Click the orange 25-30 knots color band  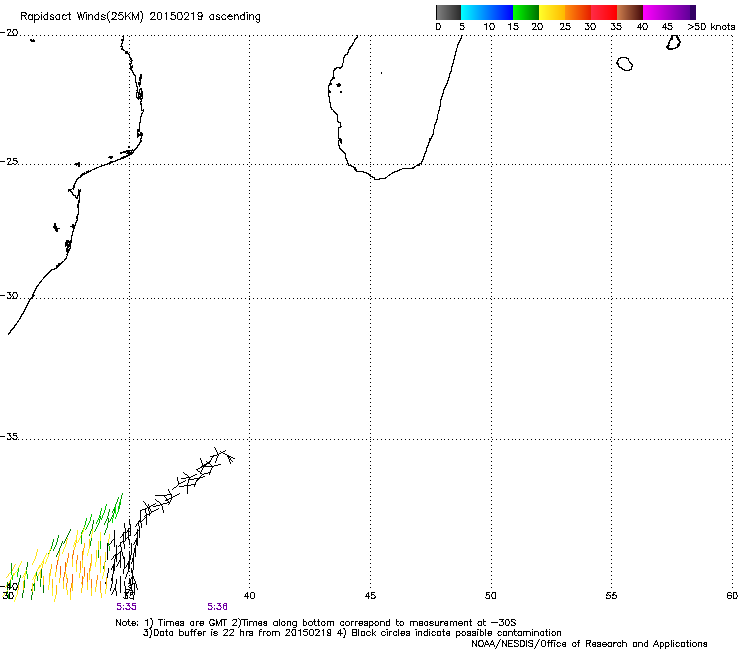tap(578, 12)
